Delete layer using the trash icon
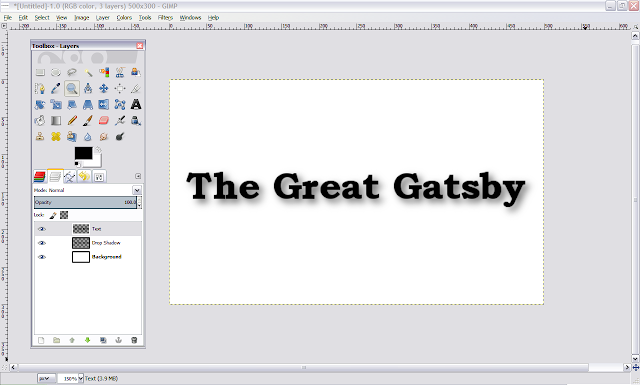This screenshot has height=385, width=640. pos(134,340)
